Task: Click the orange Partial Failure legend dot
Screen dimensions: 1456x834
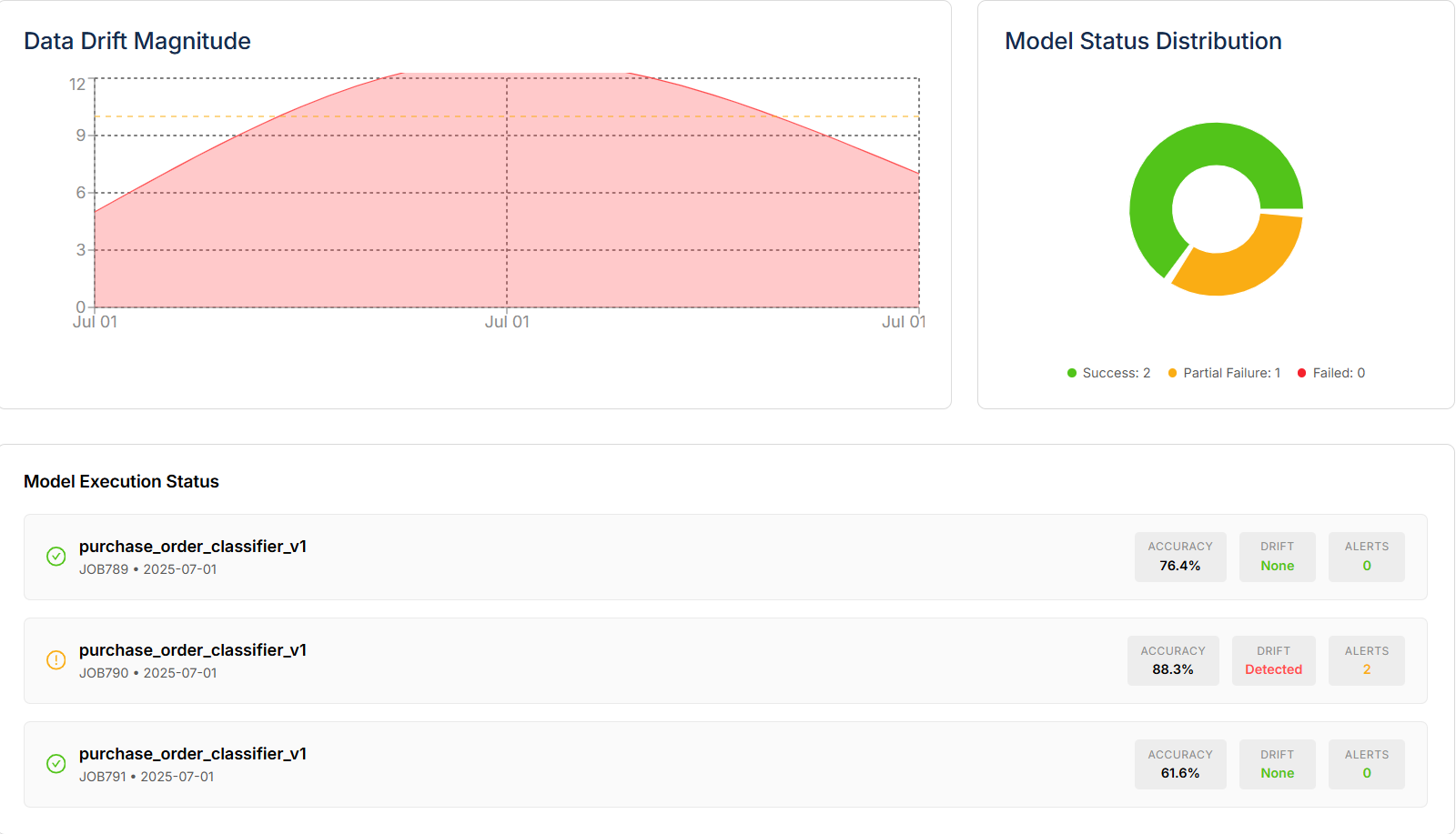Action: point(1172,373)
